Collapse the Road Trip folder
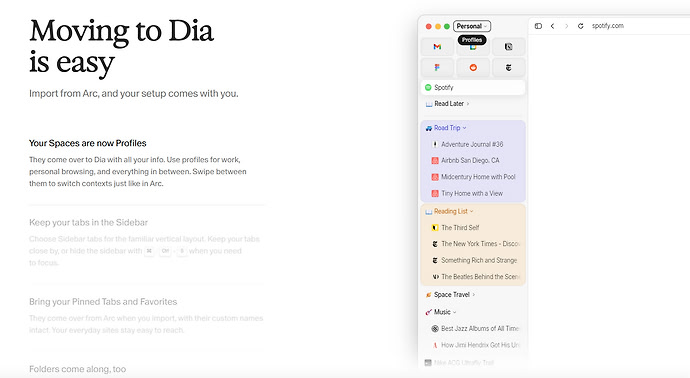Viewport: 690px width, 378px height. tap(446, 128)
